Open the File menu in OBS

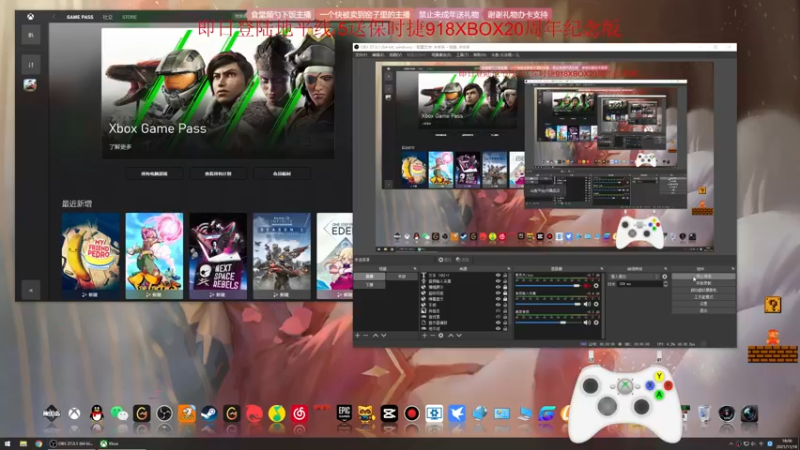[361, 55]
